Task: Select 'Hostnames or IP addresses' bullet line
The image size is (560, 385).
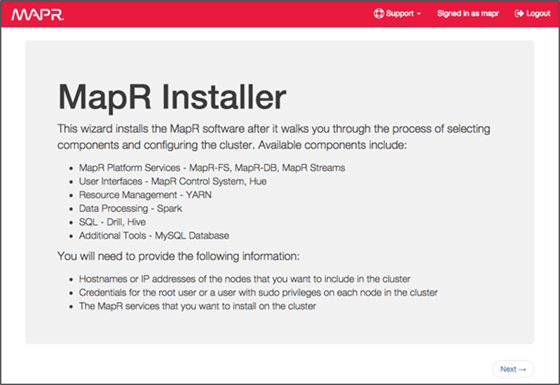Action: click(x=245, y=279)
